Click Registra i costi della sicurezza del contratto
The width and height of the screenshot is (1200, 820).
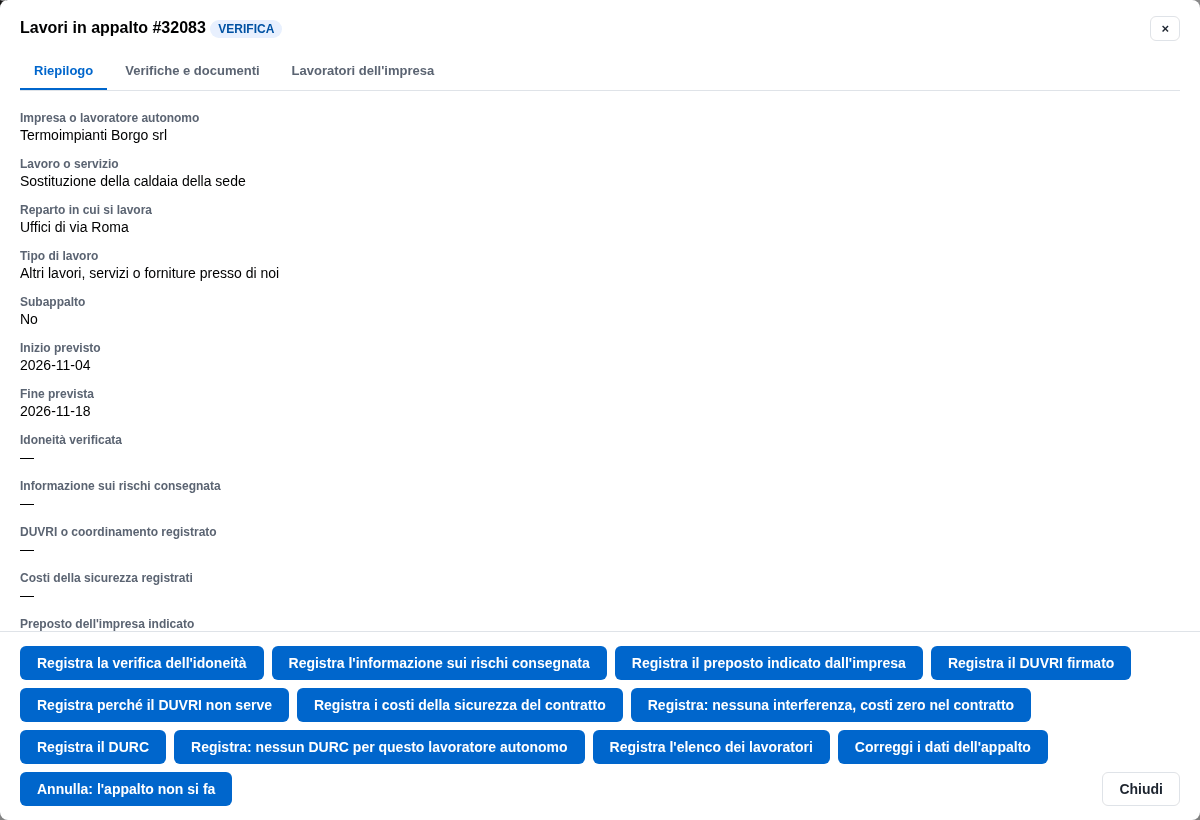pyautogui.click(x=460, y=705)
